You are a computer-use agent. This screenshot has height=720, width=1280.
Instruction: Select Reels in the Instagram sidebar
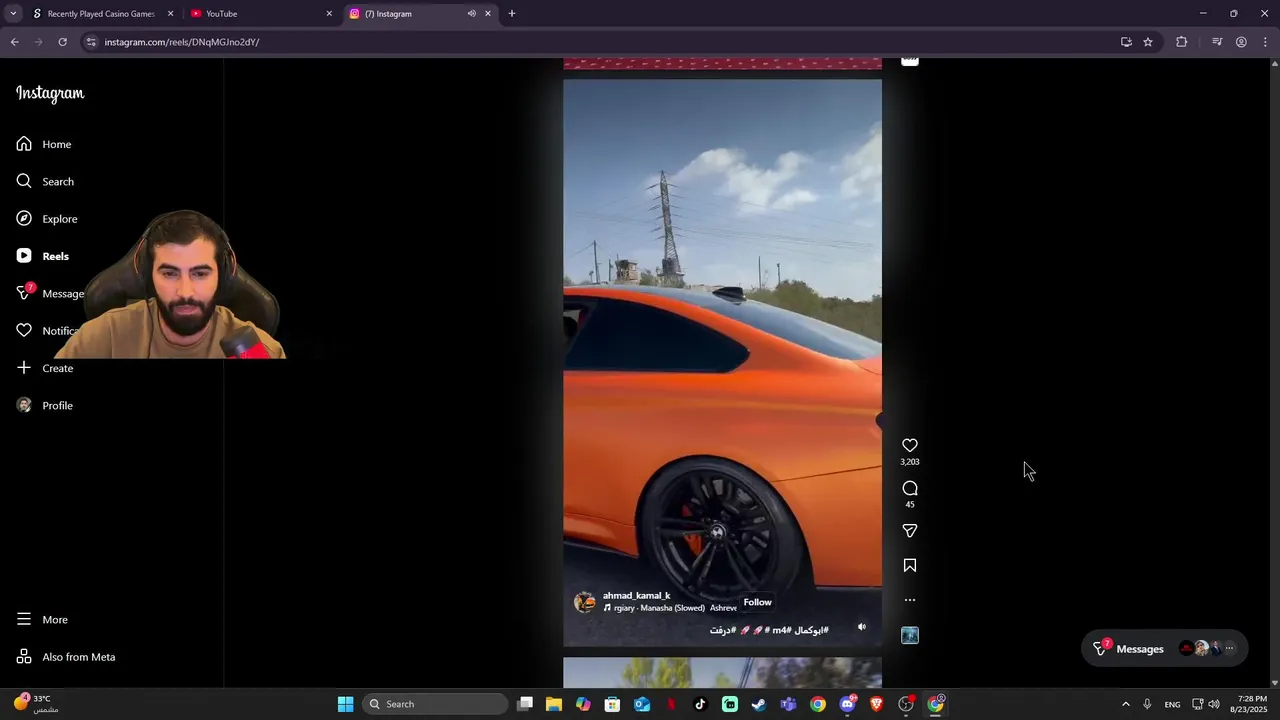pos(43,256)
